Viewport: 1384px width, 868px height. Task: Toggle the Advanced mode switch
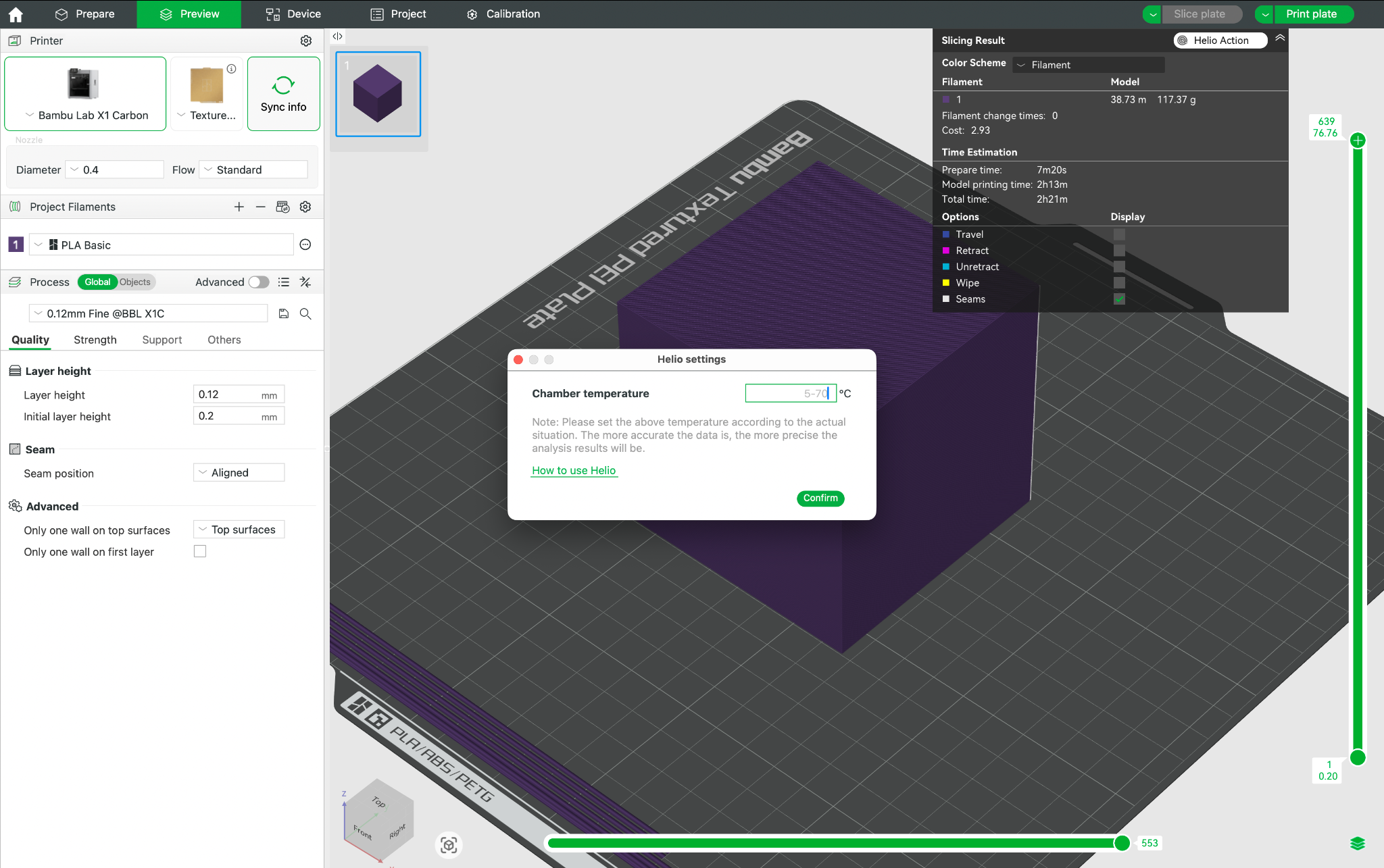259,282
